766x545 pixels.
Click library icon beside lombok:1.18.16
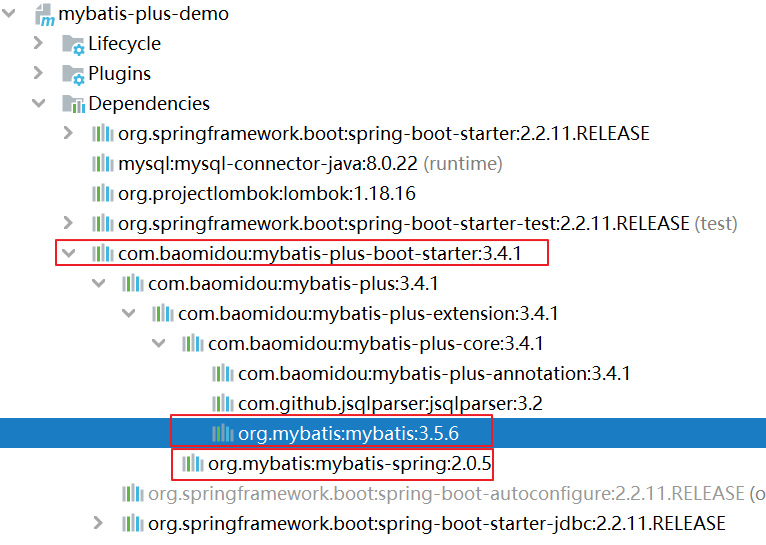tap(102, 193)
